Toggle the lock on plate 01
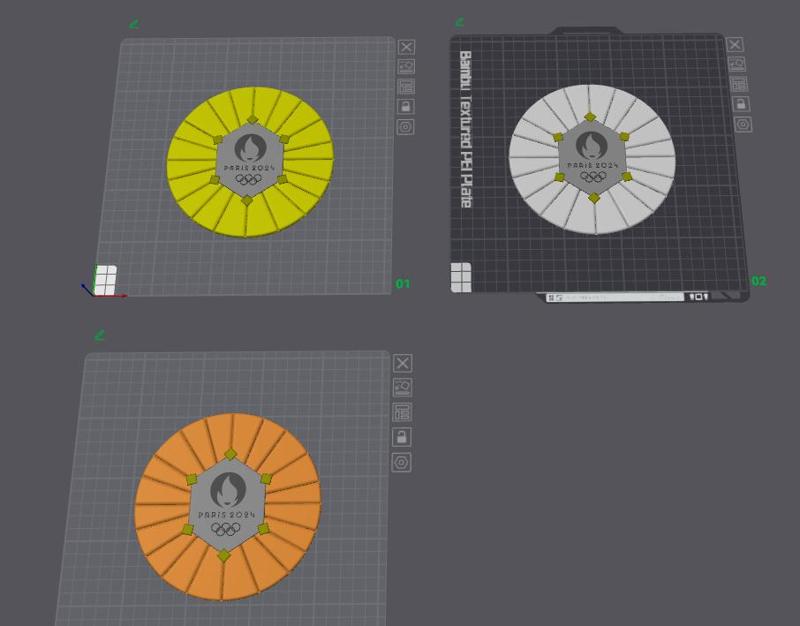 coord(406,107)
